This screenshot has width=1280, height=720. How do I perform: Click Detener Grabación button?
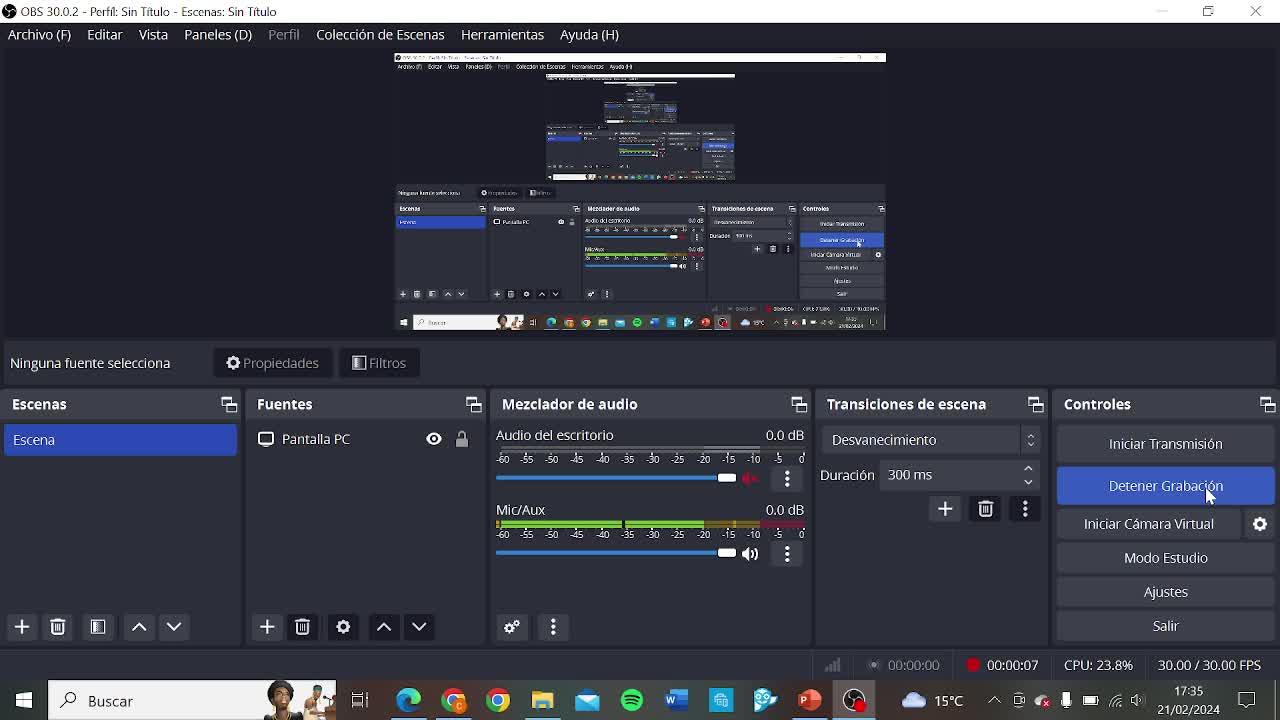1165,486
